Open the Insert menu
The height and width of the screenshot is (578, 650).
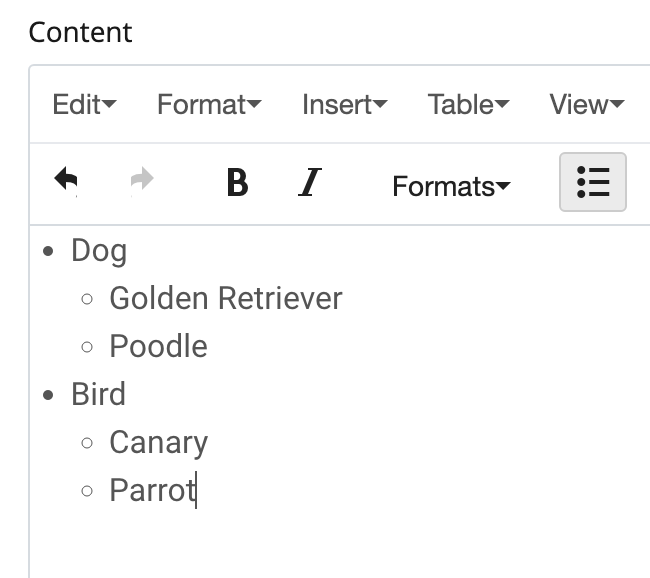point(344,104)
